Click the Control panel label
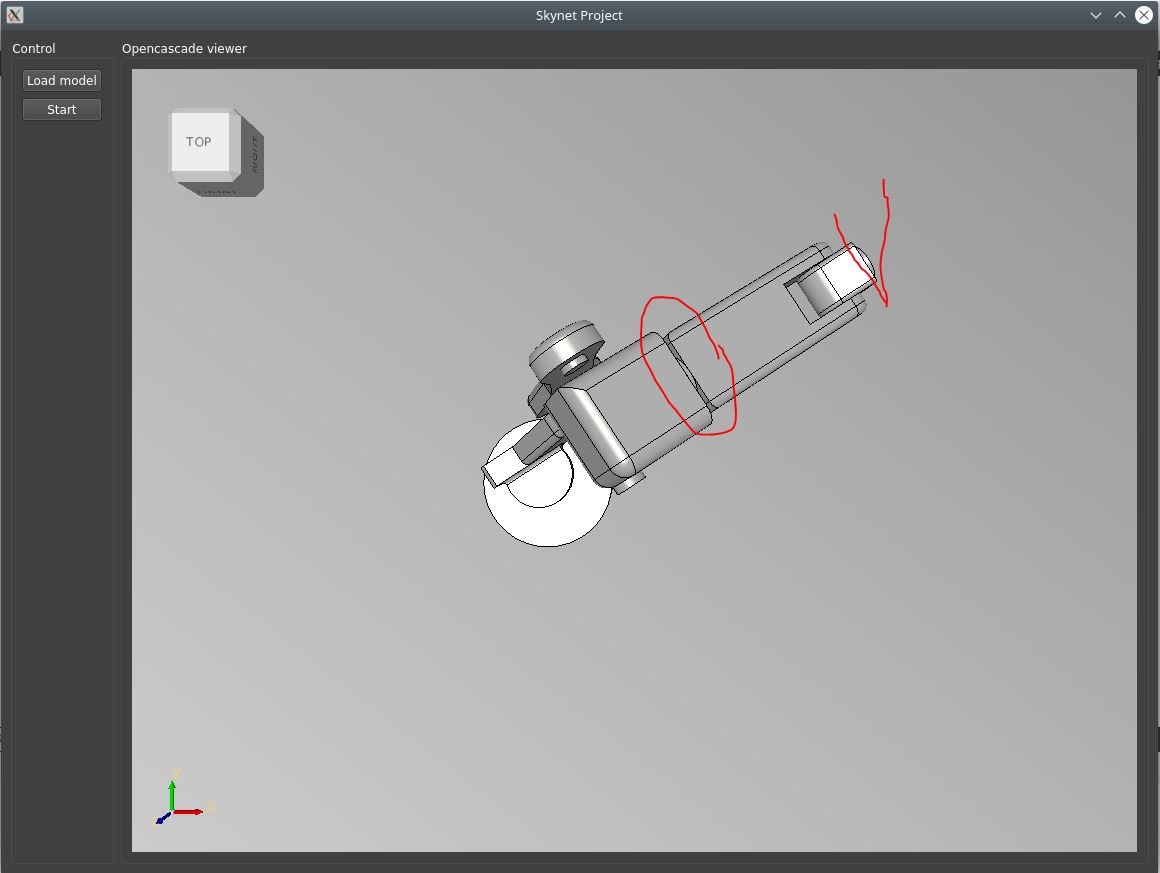 coord(34,48)
